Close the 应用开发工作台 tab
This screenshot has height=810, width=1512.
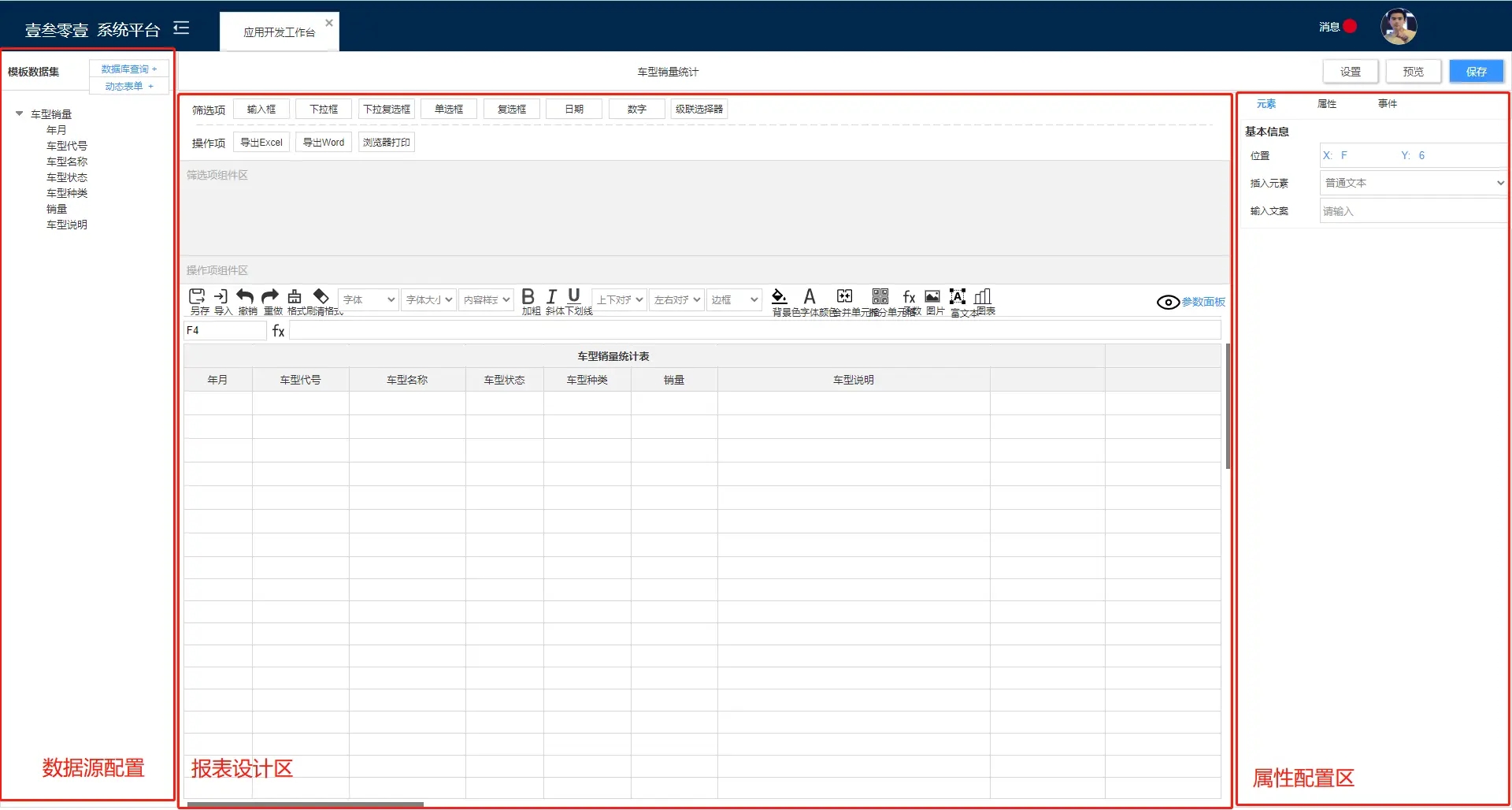coord(329,23)
